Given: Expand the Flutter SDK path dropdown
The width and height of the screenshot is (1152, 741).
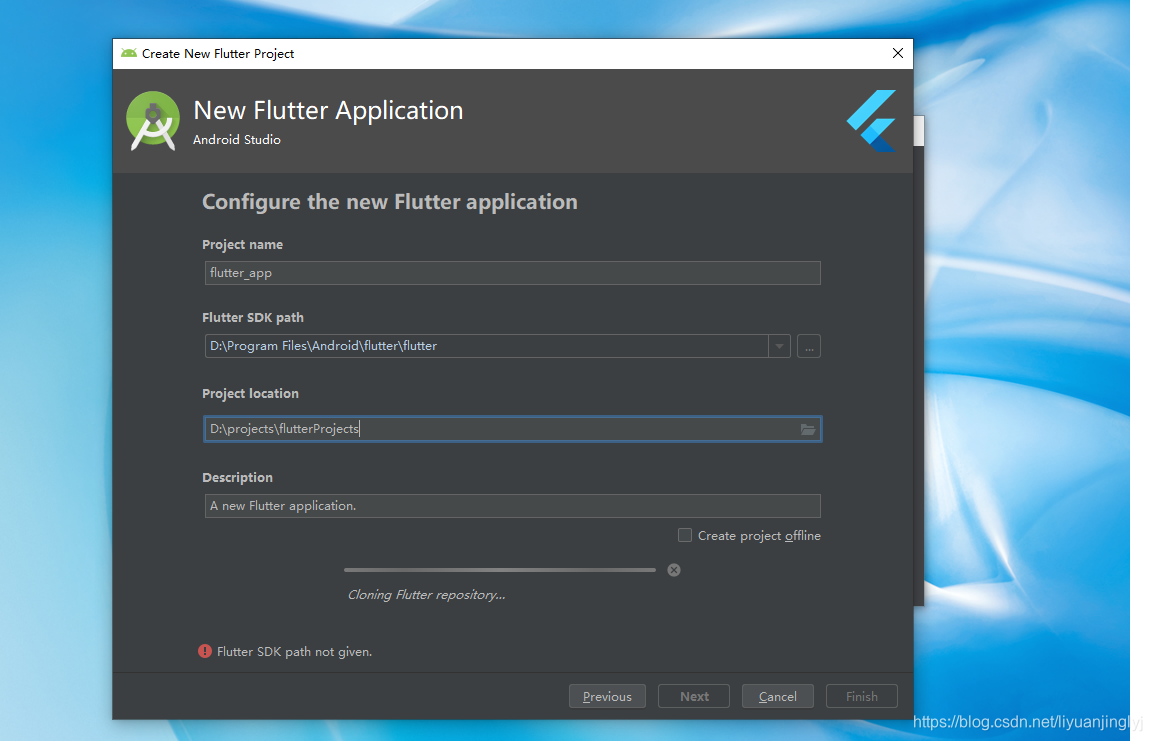Looking at the screenshot, I should click(780, 346).
